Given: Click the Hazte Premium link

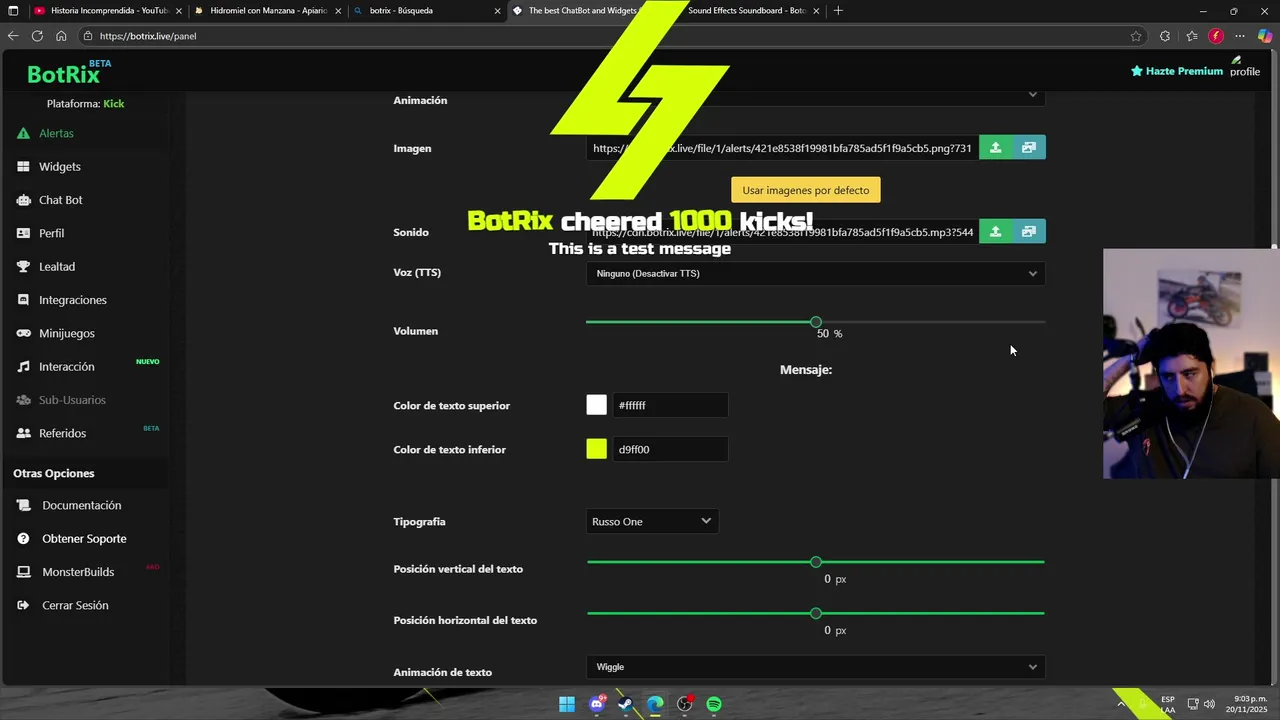Looking at the screenshot, I should tap(1177, 71).
